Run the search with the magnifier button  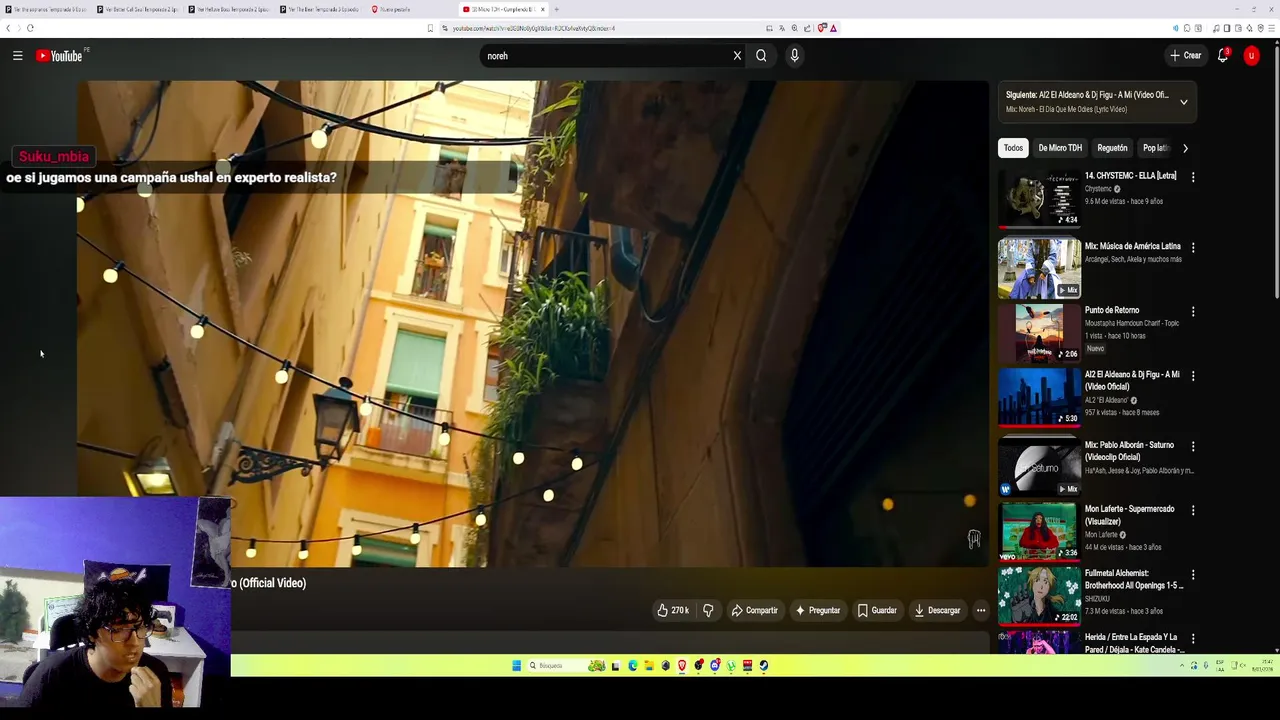point(761,56)
